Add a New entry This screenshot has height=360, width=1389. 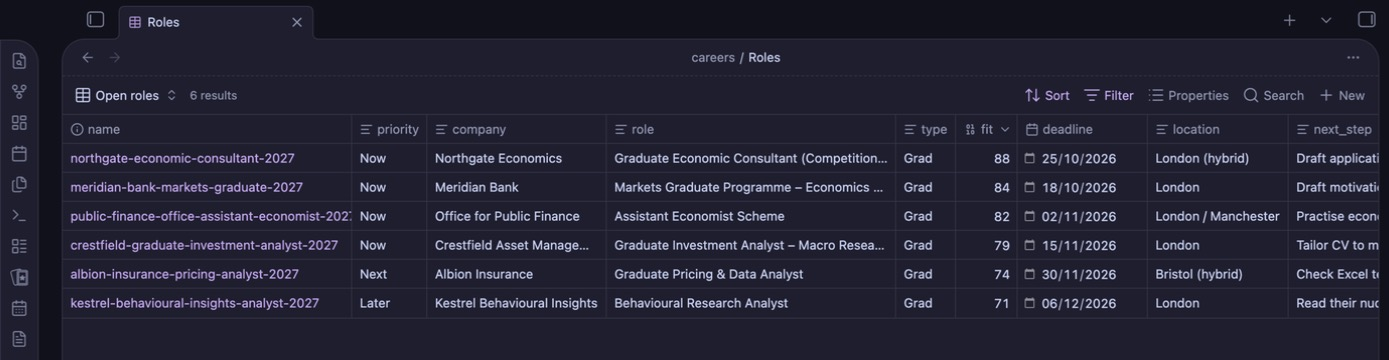tap(1342, 96)
